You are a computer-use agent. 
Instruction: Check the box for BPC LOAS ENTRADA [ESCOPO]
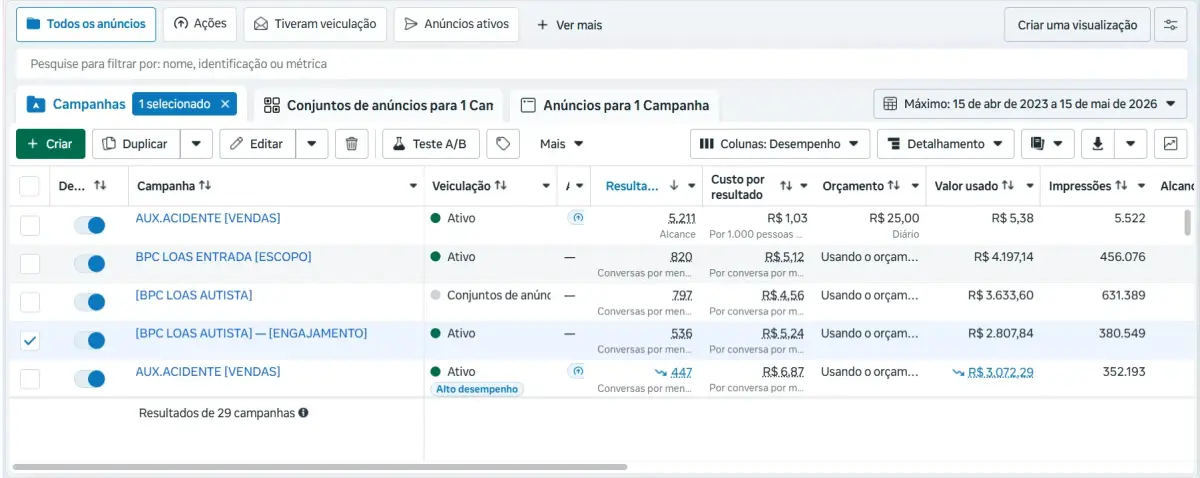point(30,264)
